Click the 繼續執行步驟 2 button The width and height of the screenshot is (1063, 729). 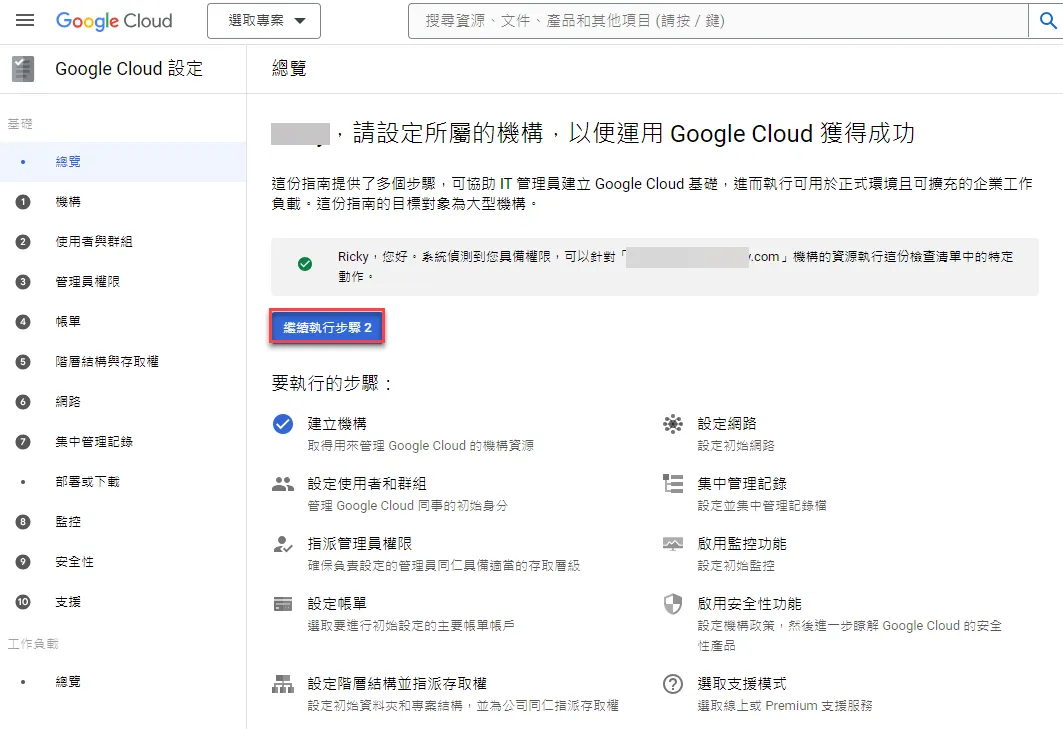(x=327, y=328)
